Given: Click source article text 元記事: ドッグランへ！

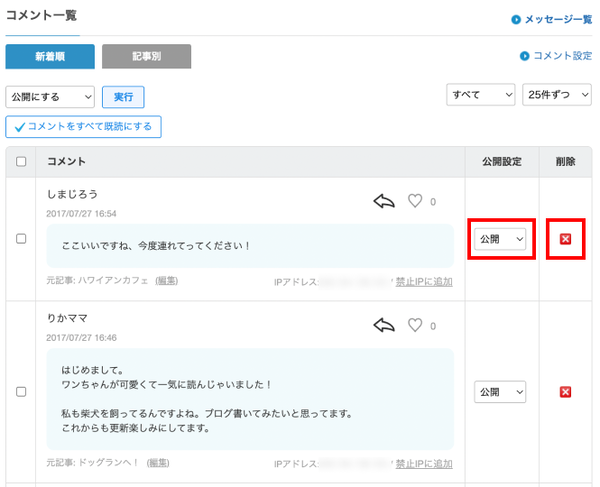Looking at the screenshot, I should (93, 463).
